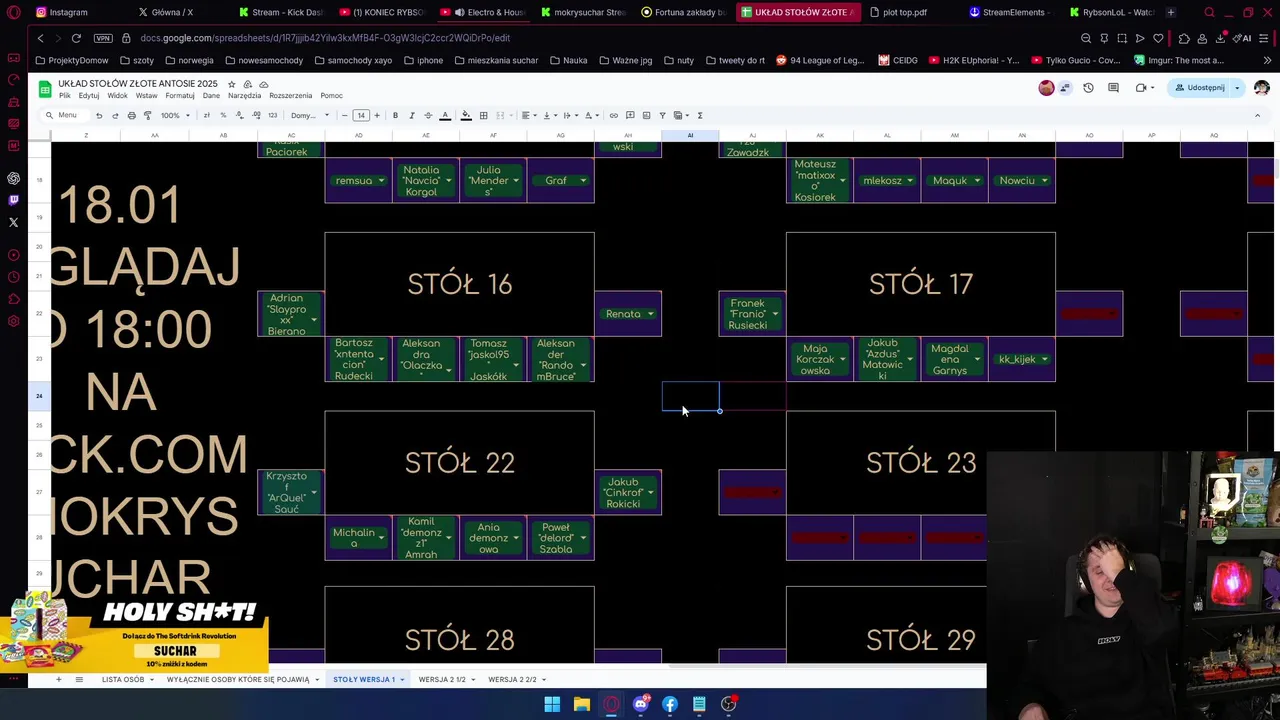Open the dropdown in the remsua cell

click(x=381, y=181)
